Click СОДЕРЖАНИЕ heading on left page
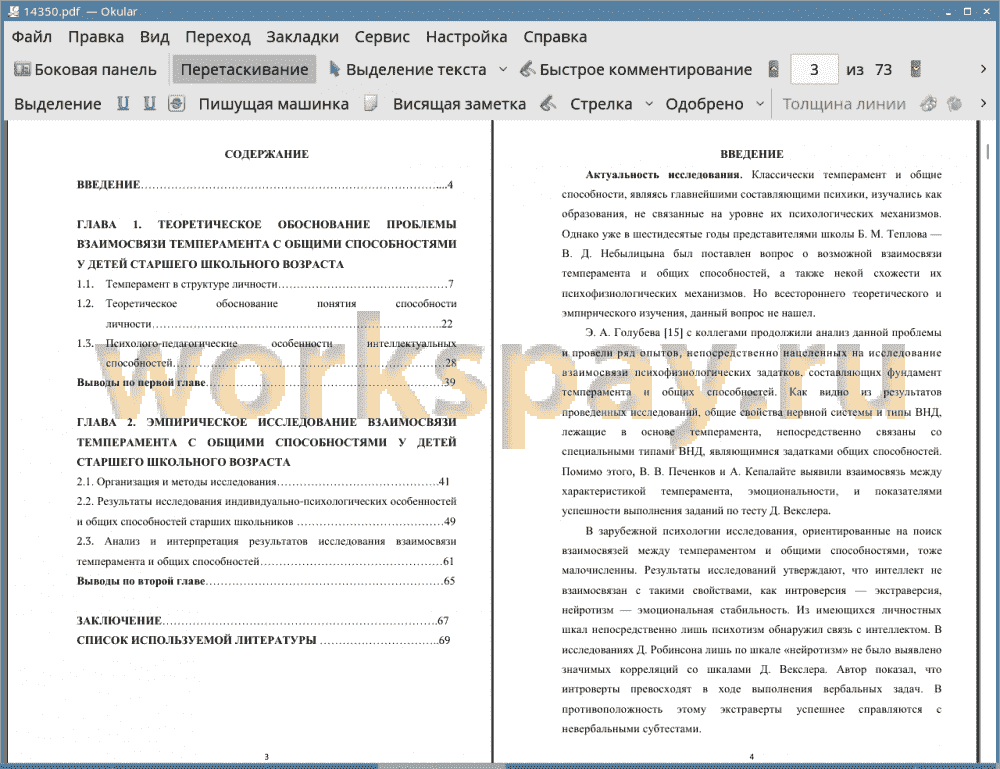This screenshot has height=769, width=1000. [x=267, y=154]
